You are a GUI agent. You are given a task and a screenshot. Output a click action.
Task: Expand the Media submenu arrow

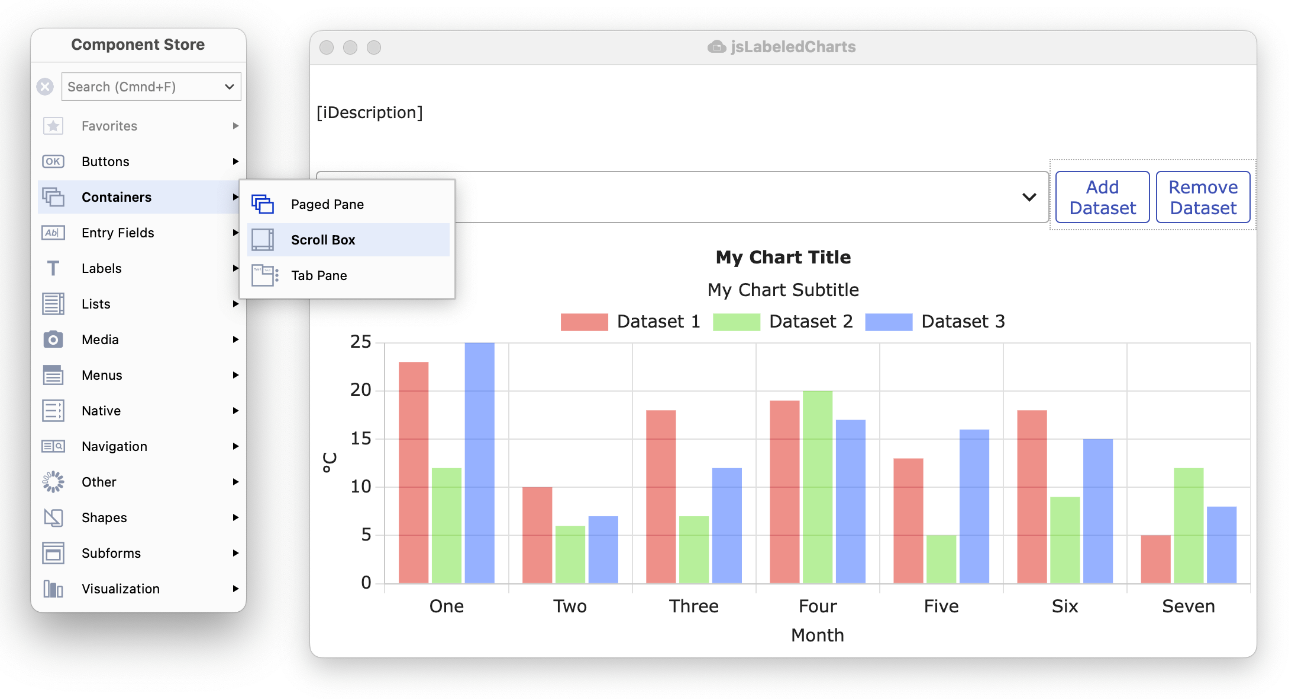pyautogui.click(x=236, y=340)
